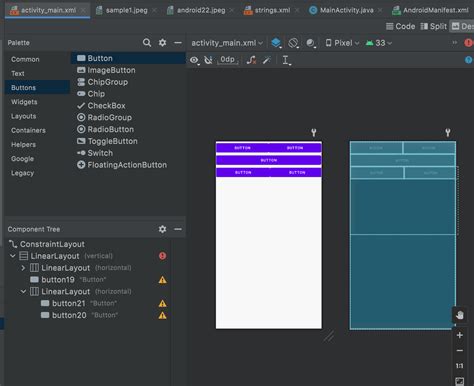Viewport: 474px width, 386px height.
Task: Set default margins 0dp field
Action: click(228, 60)
